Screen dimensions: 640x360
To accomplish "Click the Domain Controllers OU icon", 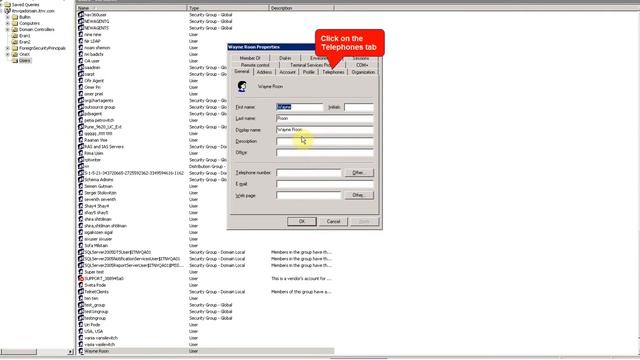I will click(x=15, y=29).
